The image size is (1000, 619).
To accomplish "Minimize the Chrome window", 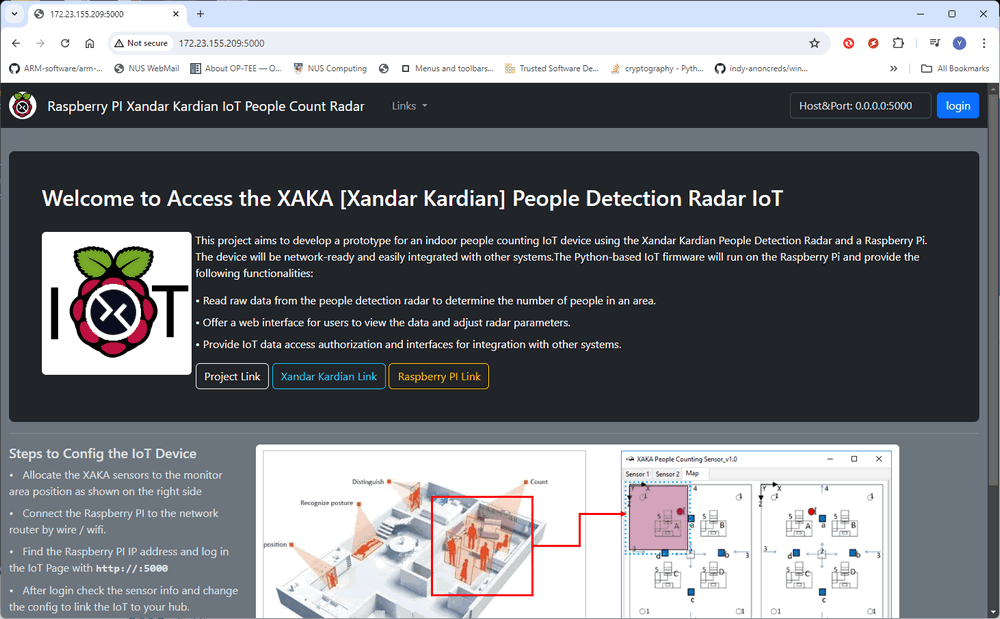I will pyautogui.click(x=920, y=13).
